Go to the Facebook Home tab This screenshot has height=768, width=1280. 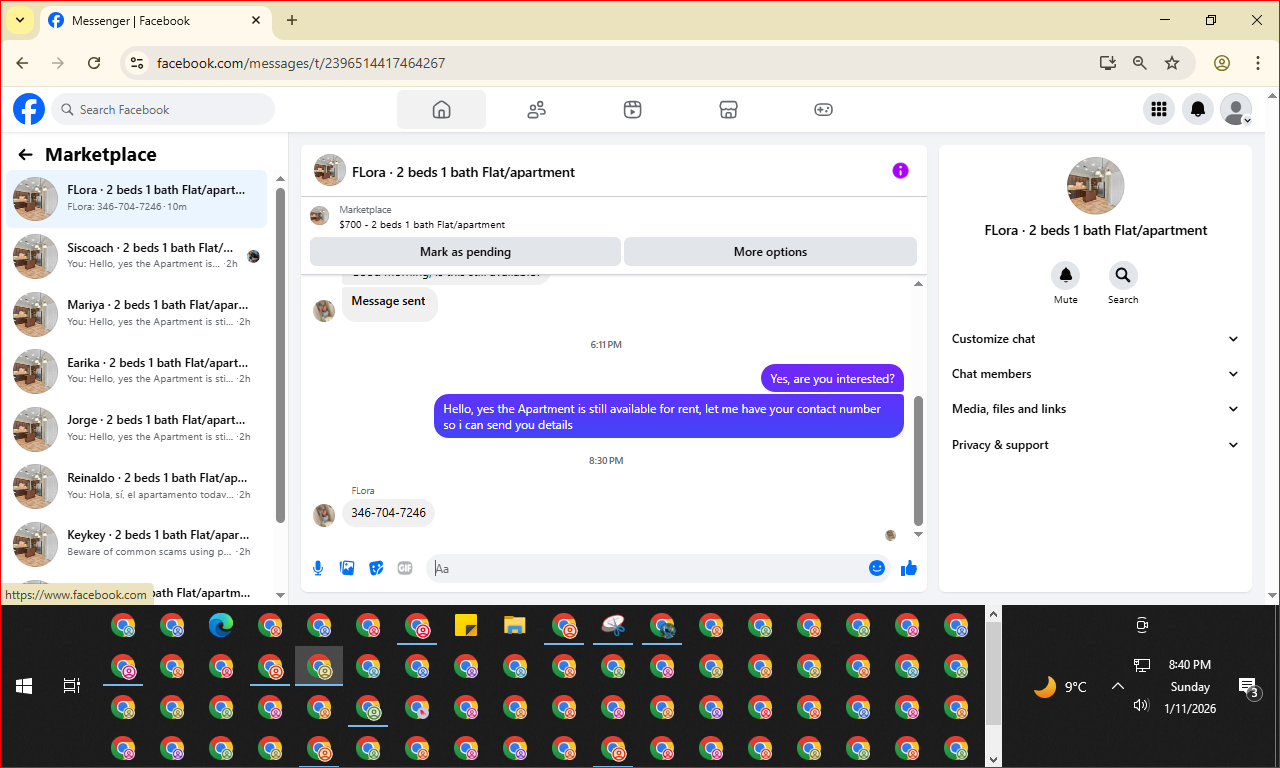(x=441, y=110)
